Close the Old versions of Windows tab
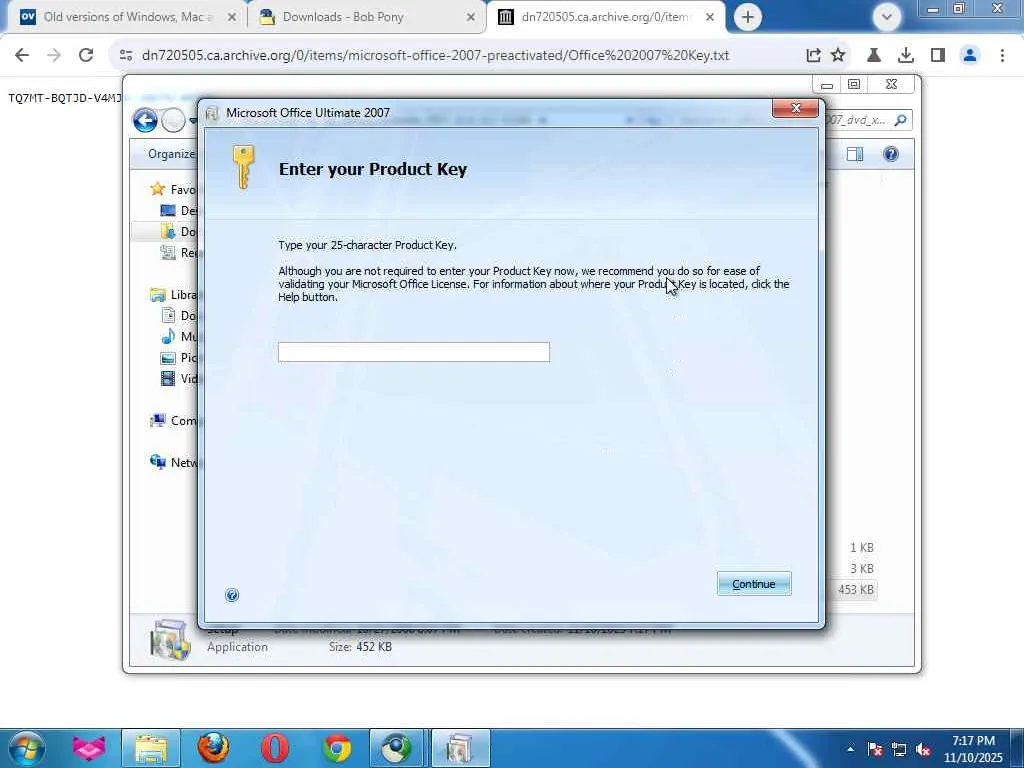Image resolution: width=1024 pixels, height=768 pixels. click(232, 18)
